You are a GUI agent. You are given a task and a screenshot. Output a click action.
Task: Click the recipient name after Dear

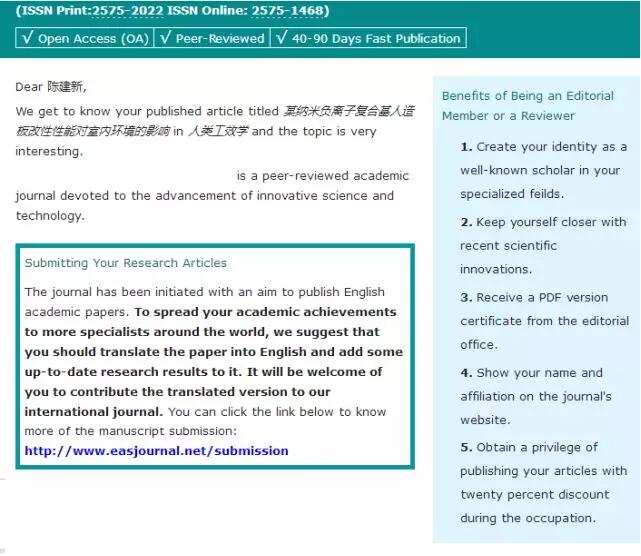tap(67, 87)
